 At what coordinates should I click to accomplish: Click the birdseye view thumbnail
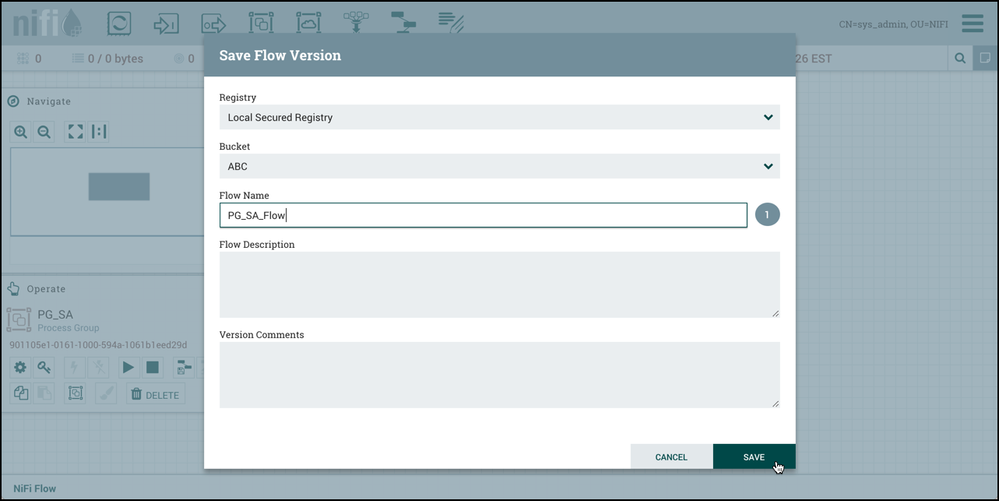point(107,192)
